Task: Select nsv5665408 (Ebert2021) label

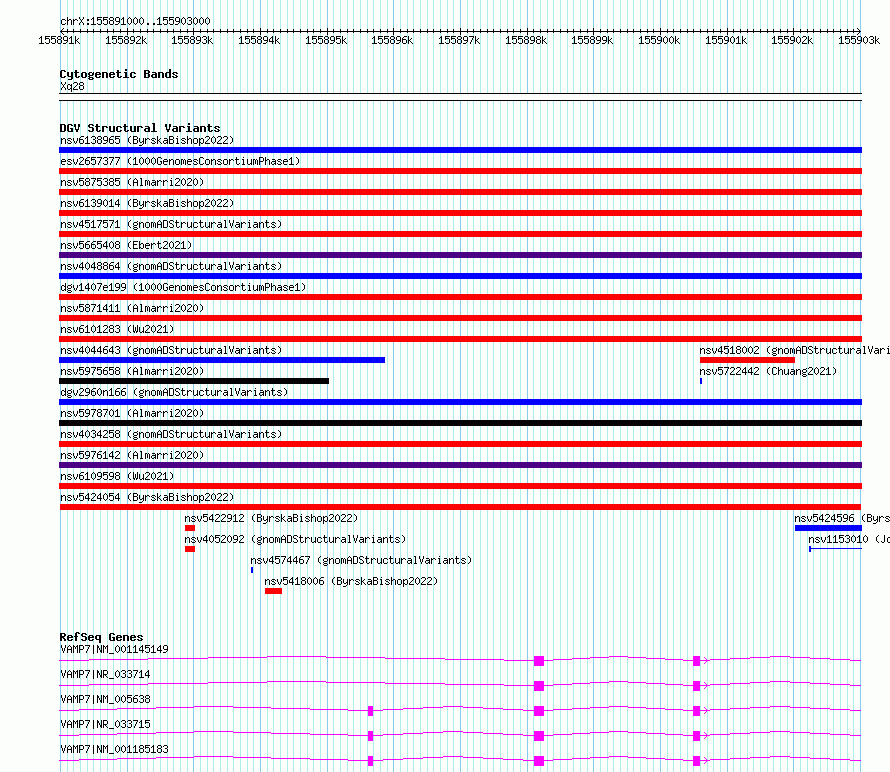Action: point(126,245)
